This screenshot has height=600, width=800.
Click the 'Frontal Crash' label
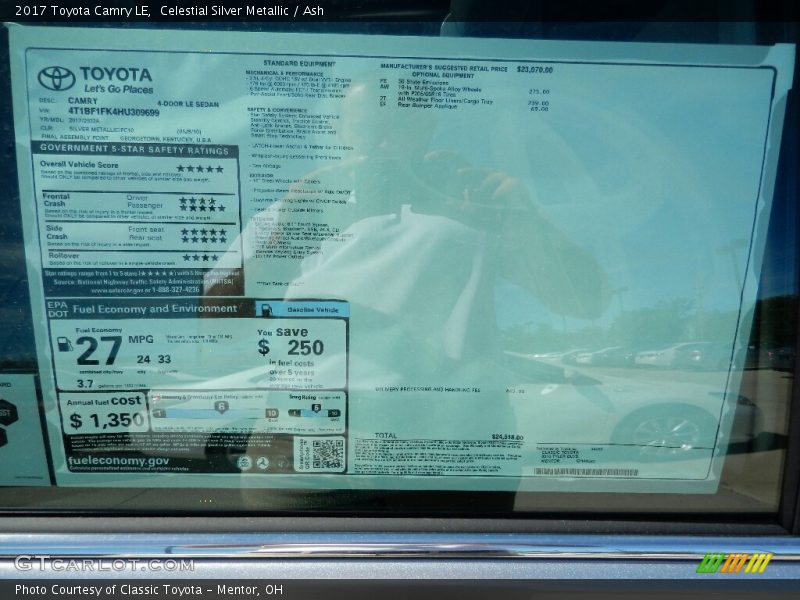(x=56, y=199)
